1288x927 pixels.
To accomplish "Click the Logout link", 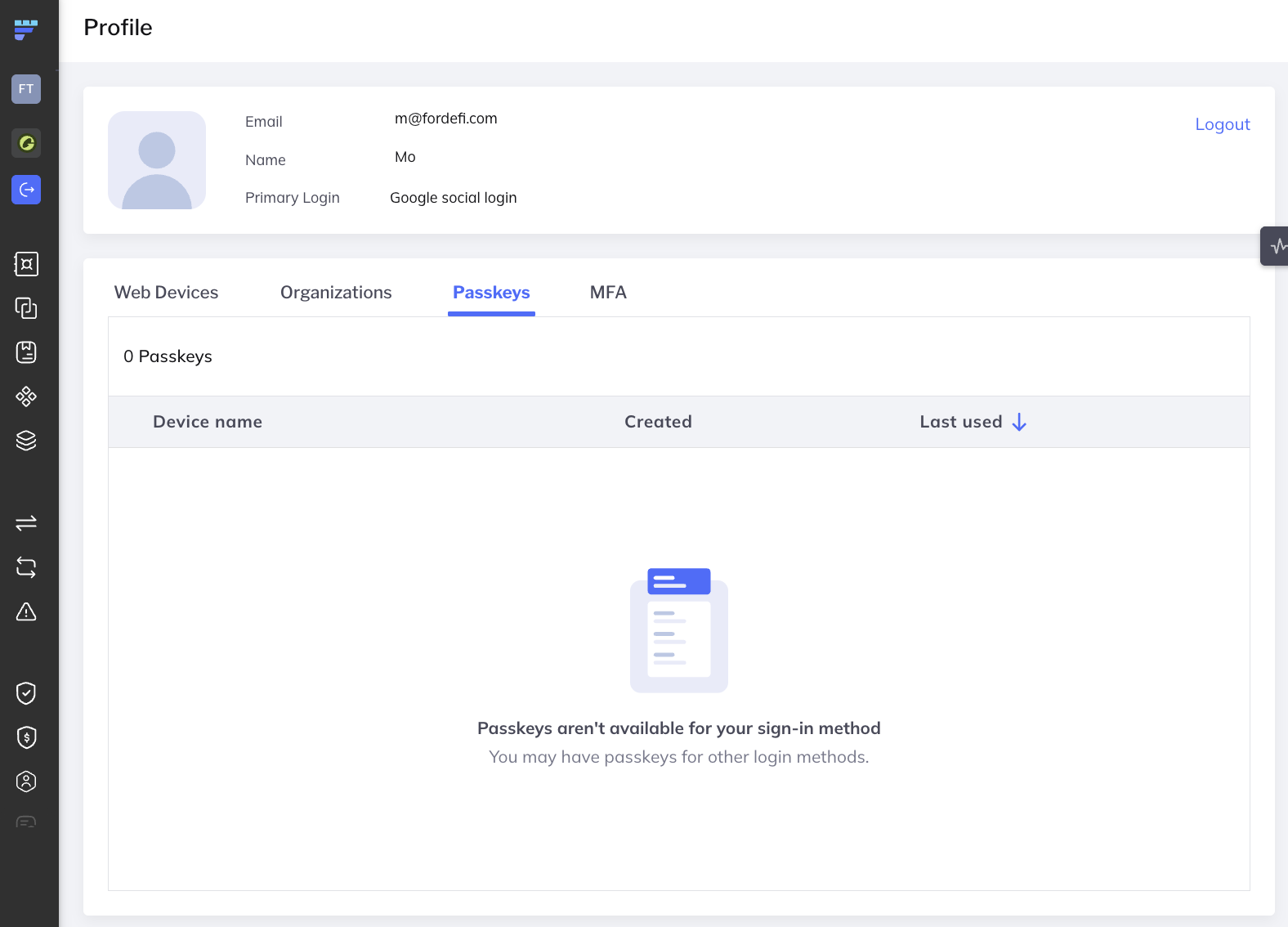I will 1223,124.
